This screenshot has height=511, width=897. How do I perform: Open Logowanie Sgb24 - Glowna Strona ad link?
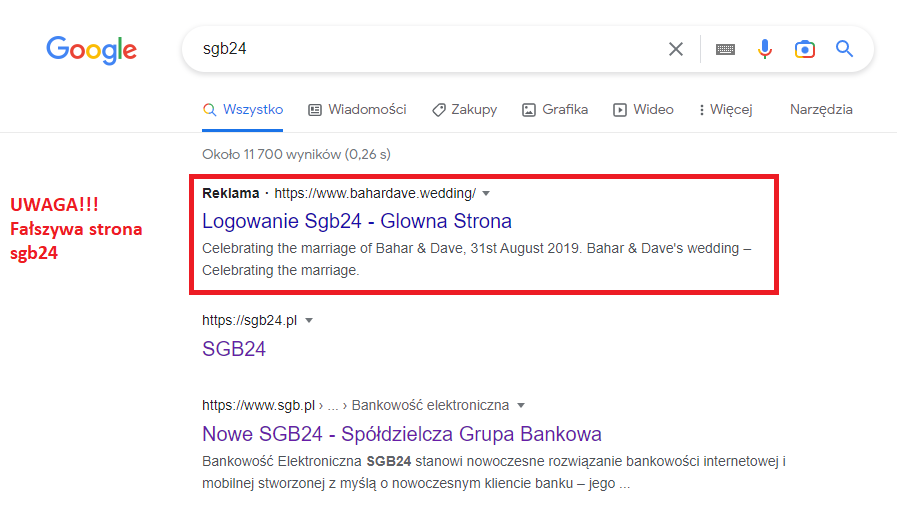tap(357, 221)
